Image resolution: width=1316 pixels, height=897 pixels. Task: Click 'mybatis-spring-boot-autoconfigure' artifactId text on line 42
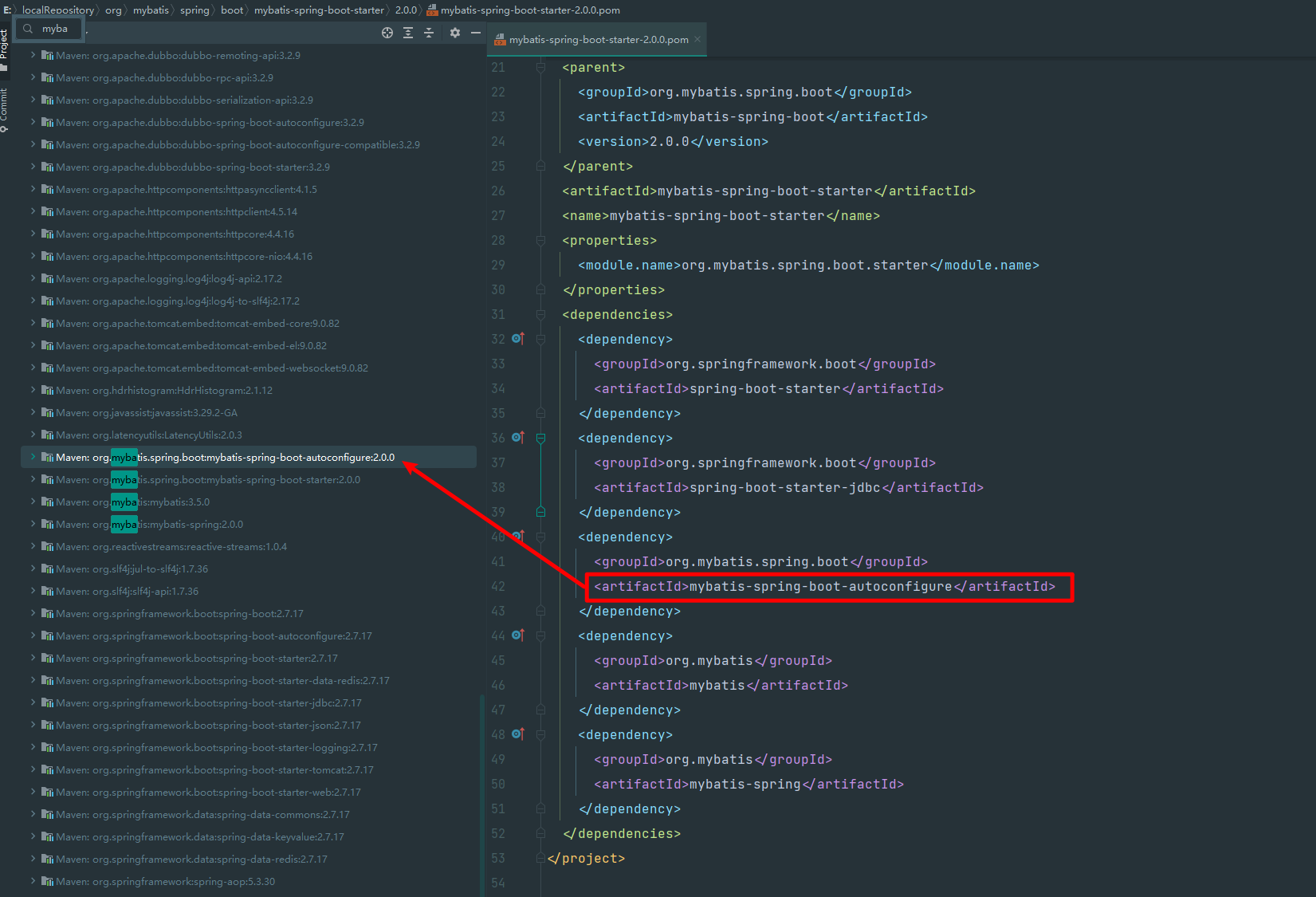click(820, 587)
